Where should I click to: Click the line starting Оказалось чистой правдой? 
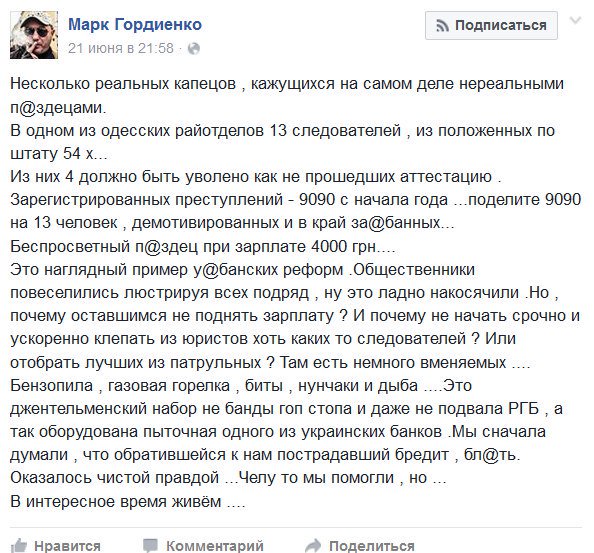tap(228, 478)
